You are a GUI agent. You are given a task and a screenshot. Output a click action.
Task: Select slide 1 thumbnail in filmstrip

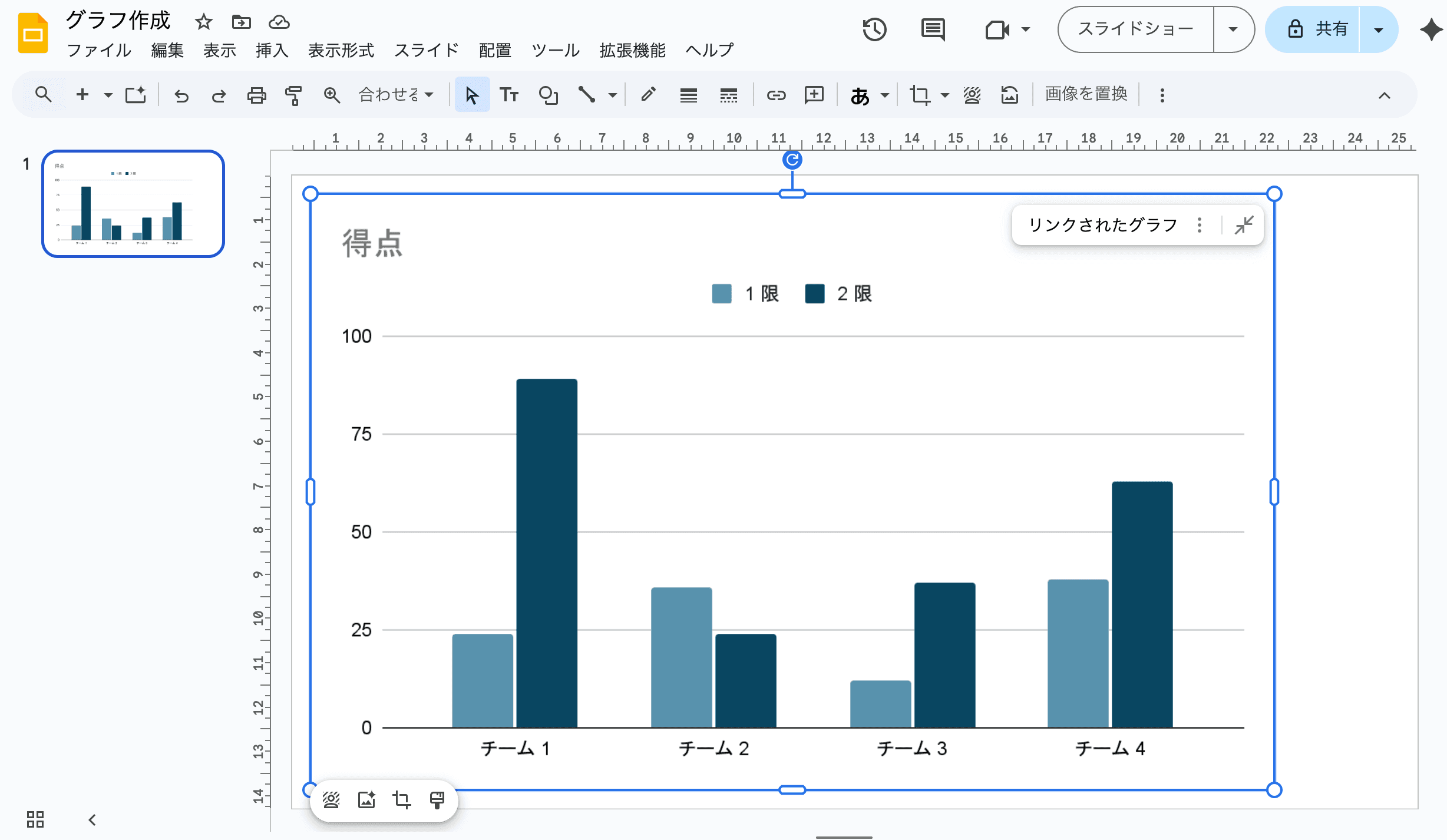click(133, 204)
